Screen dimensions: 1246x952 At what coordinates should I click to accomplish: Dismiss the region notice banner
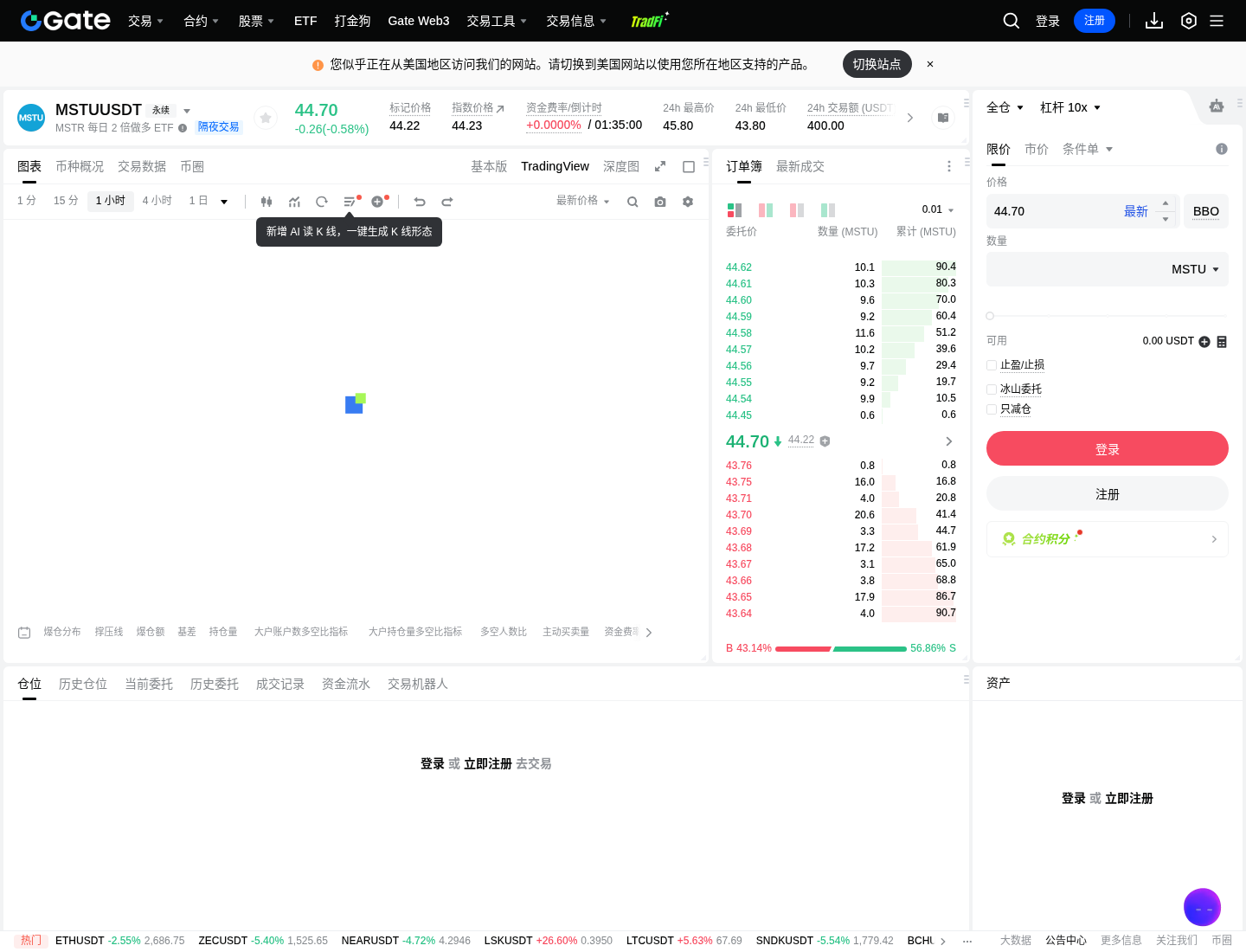pyautogui.click(x=930, y=64)
